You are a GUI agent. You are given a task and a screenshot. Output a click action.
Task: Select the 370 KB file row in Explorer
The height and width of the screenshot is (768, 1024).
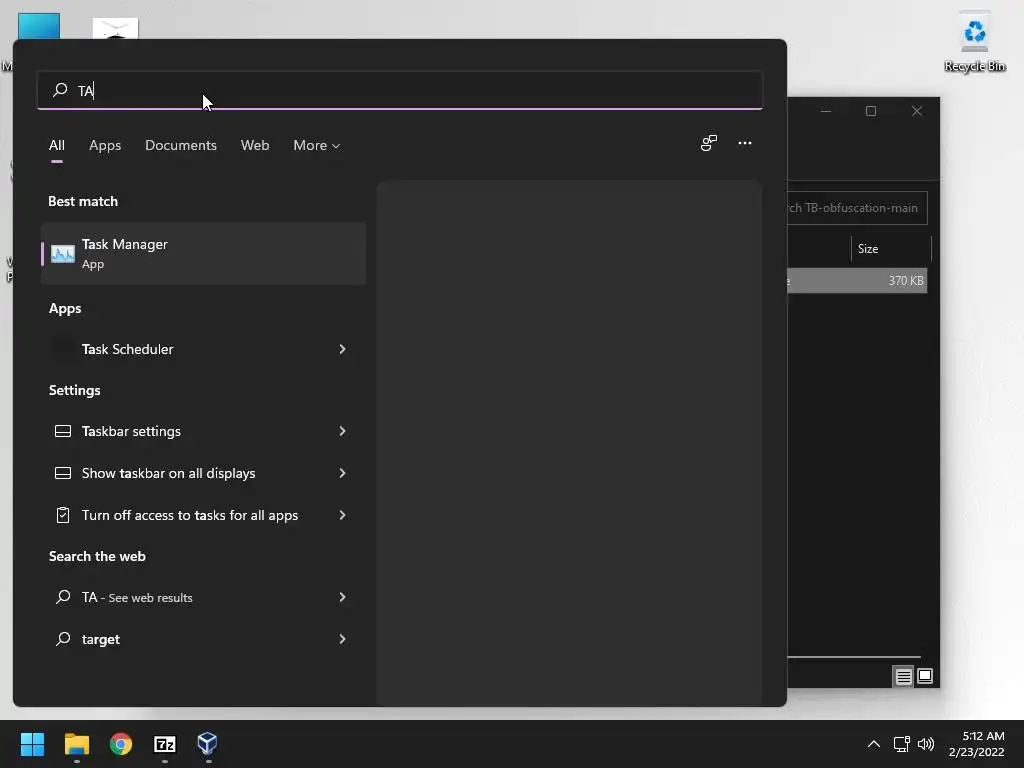(857, 281)
